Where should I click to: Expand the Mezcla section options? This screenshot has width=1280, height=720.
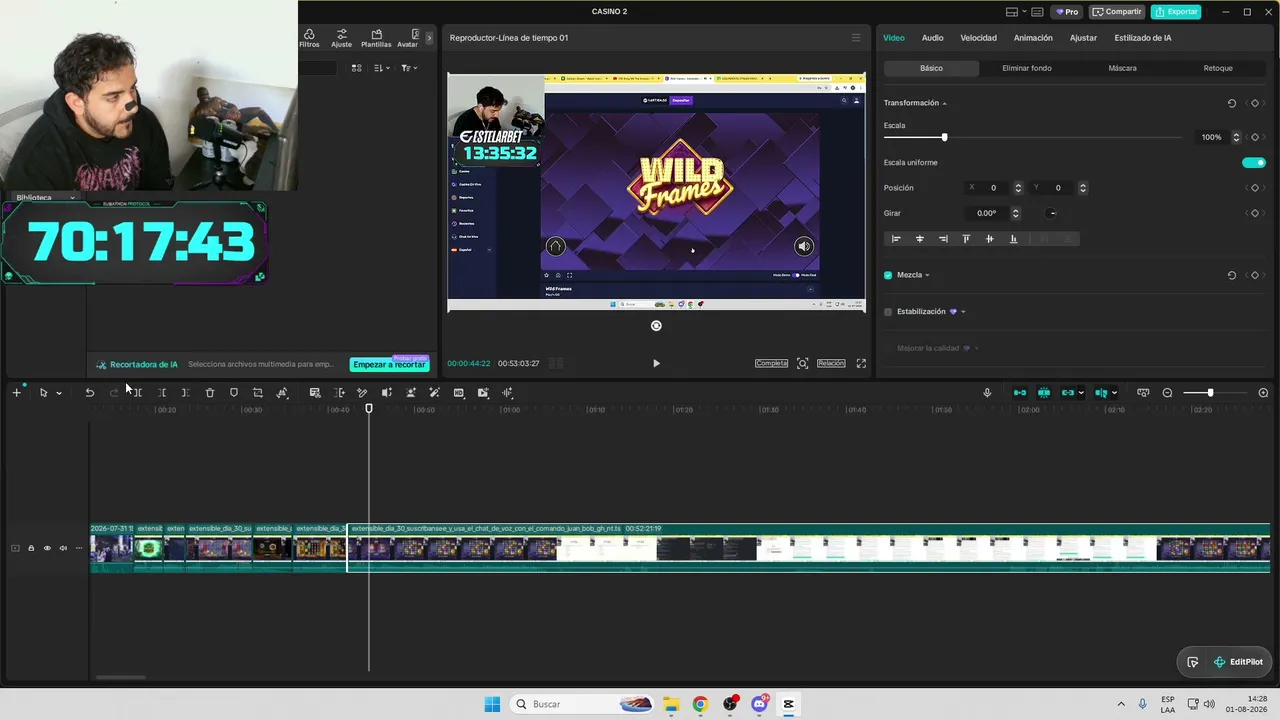point(927,275)
